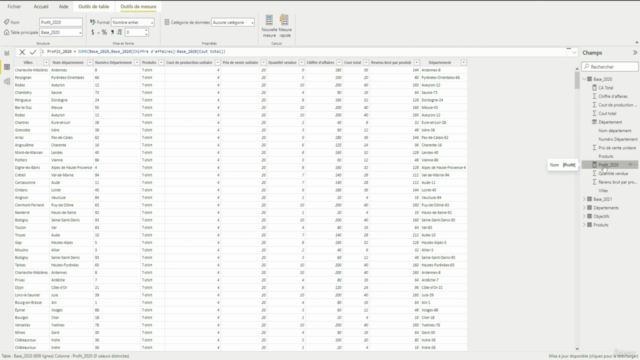Image resolution: width=640 pixels, height=360 pixels.
Task: Click sigma icon beside Cout total field
Action: [x=594, y=113]
